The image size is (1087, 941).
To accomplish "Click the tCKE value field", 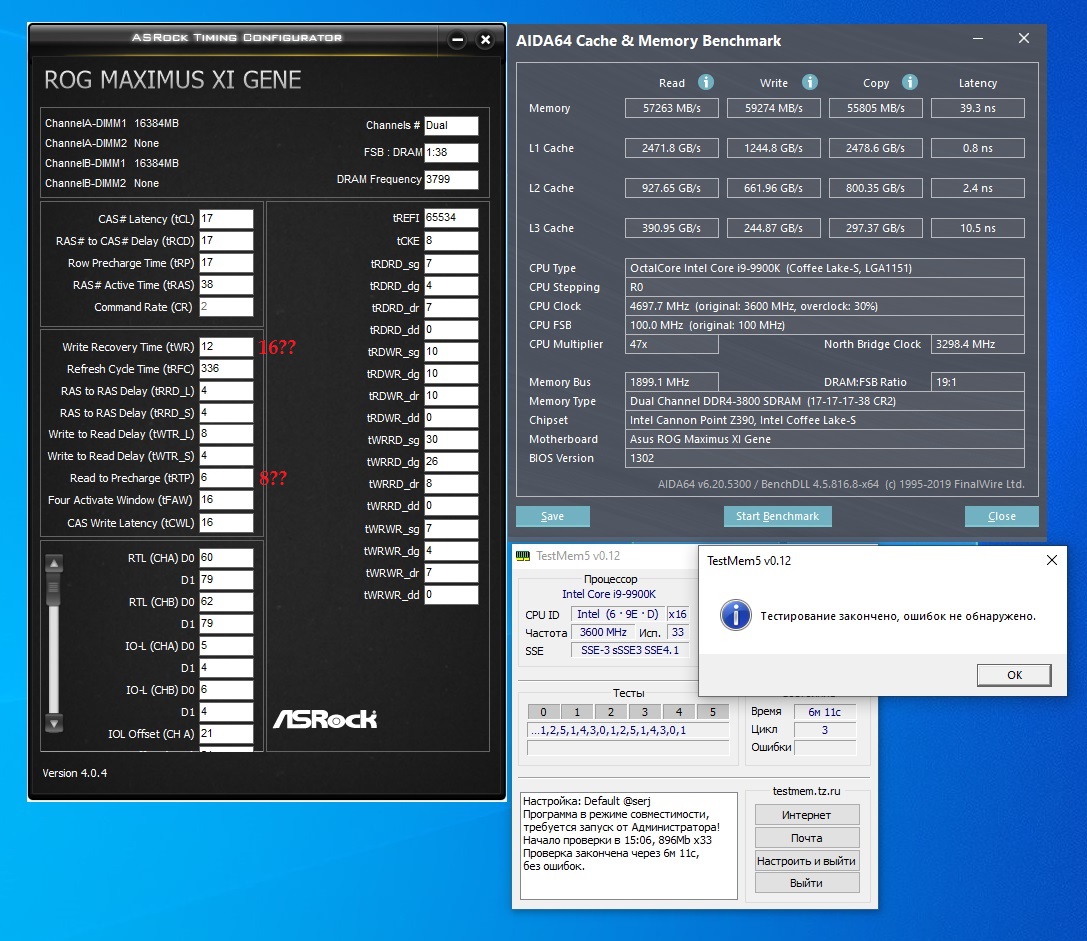I will coord(451,241).
